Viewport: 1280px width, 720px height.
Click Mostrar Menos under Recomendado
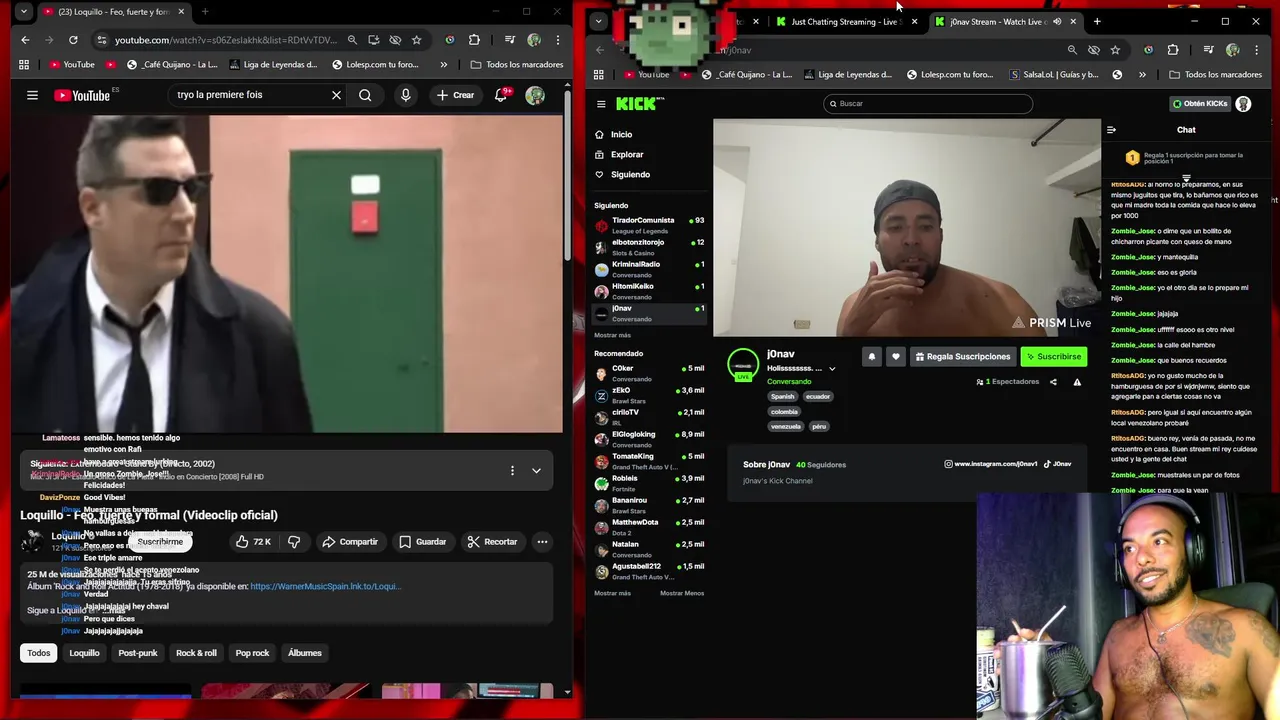click(x=682, y=593)
